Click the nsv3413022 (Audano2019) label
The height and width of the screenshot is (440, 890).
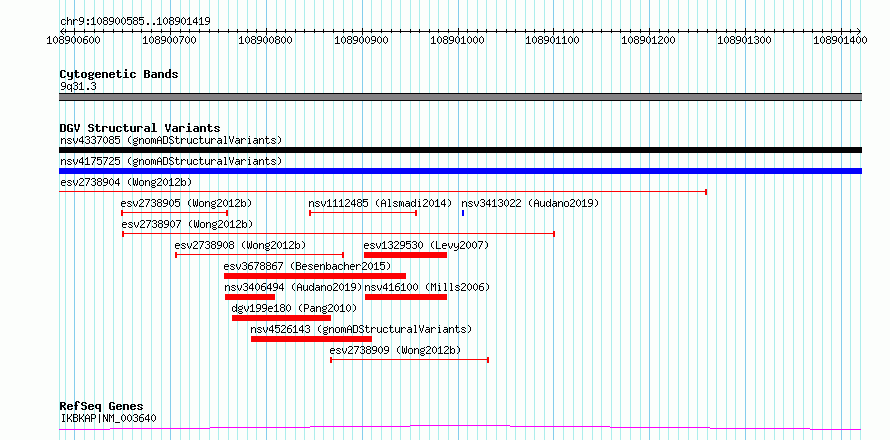530,203
